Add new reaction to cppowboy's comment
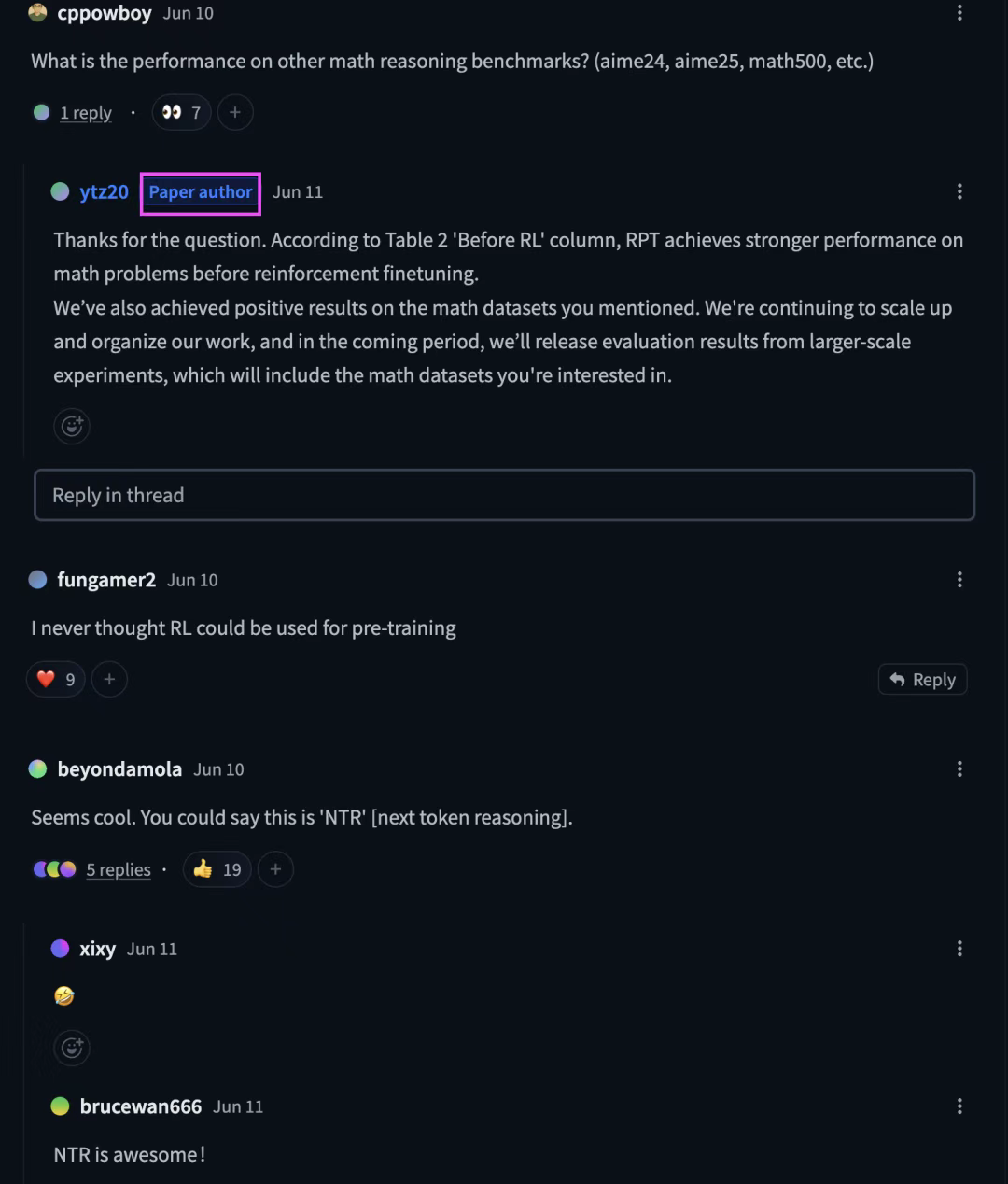Viewport: 1008px width, 1184px height. (x=235, y=113)
